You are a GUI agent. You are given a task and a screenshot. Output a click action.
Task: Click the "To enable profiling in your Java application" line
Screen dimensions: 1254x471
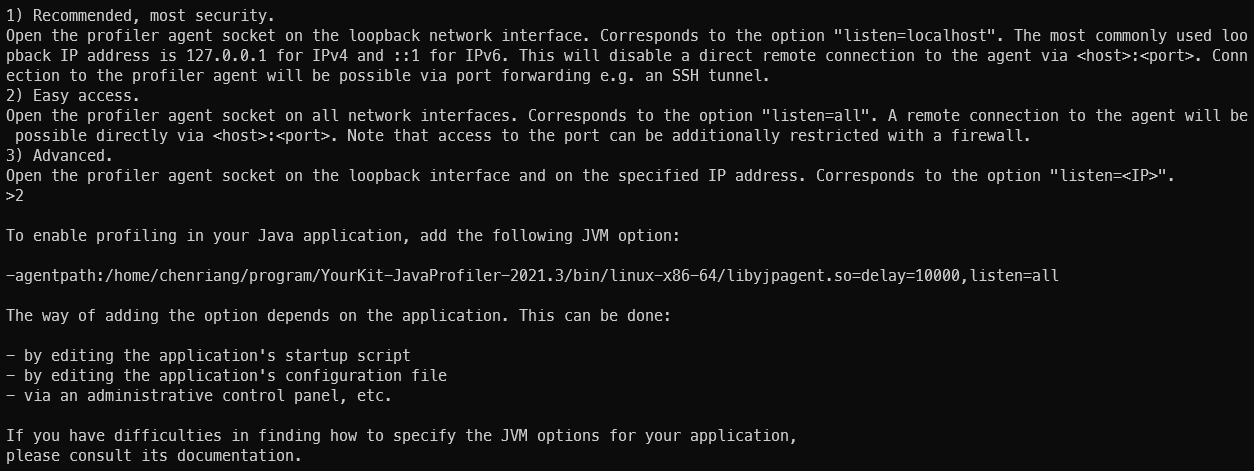200,236
